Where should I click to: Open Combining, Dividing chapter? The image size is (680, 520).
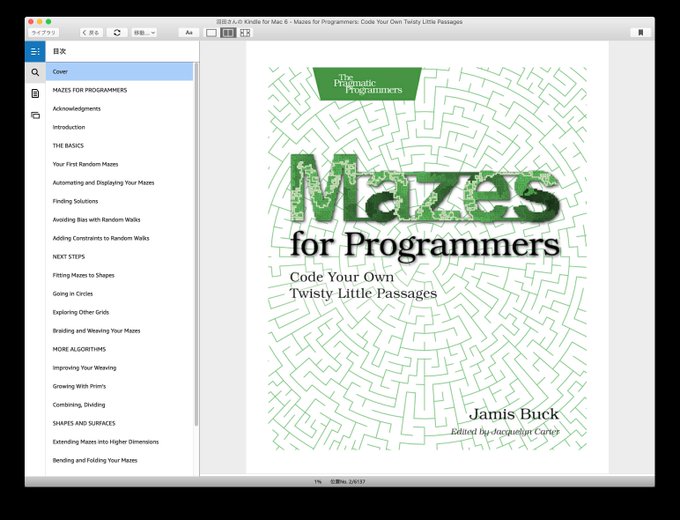pyautogui.click(x=120, y=405)
